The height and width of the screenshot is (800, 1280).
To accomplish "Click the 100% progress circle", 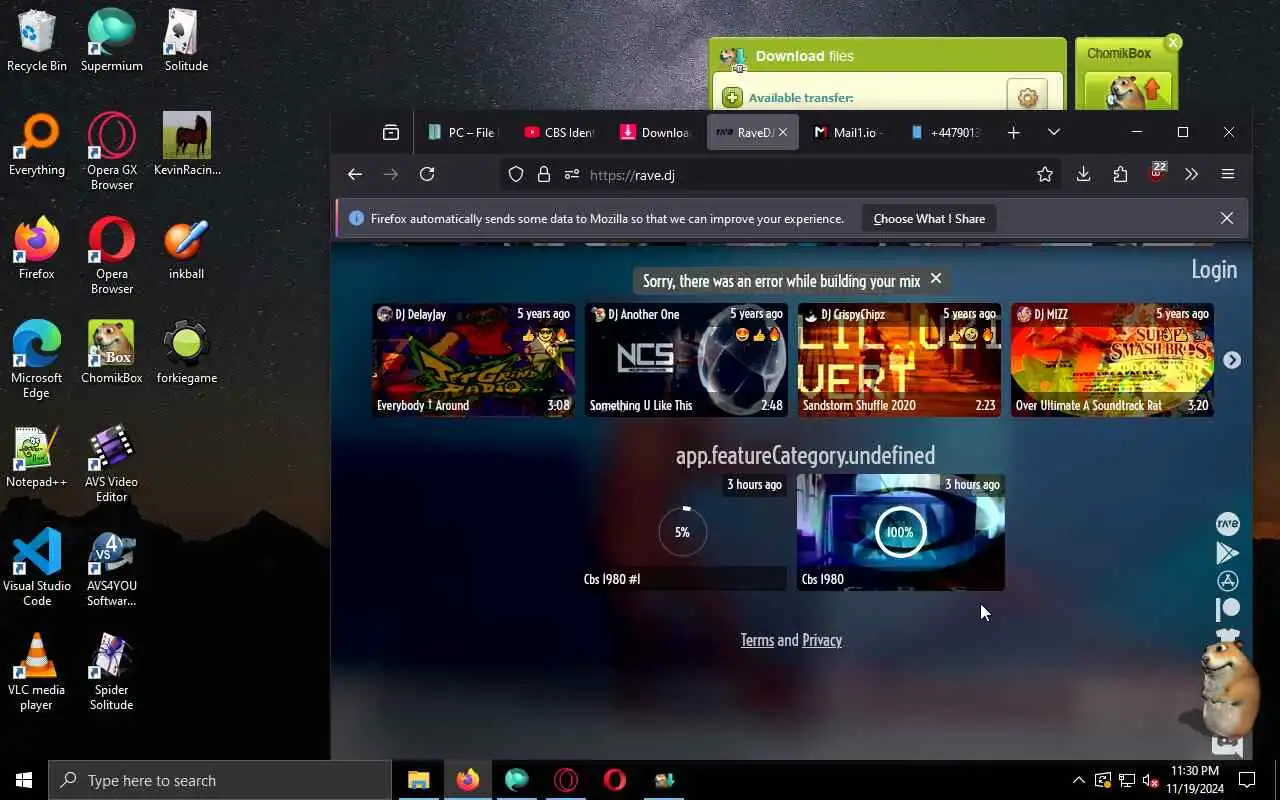I will pyautogui.click(x=900, y=532).
